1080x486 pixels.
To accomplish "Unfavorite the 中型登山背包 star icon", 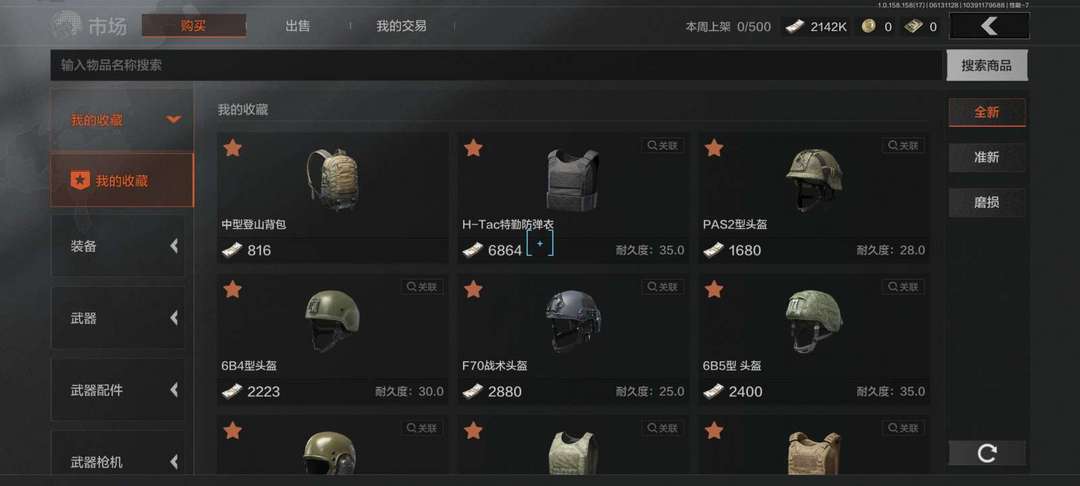I will [233, 148].
